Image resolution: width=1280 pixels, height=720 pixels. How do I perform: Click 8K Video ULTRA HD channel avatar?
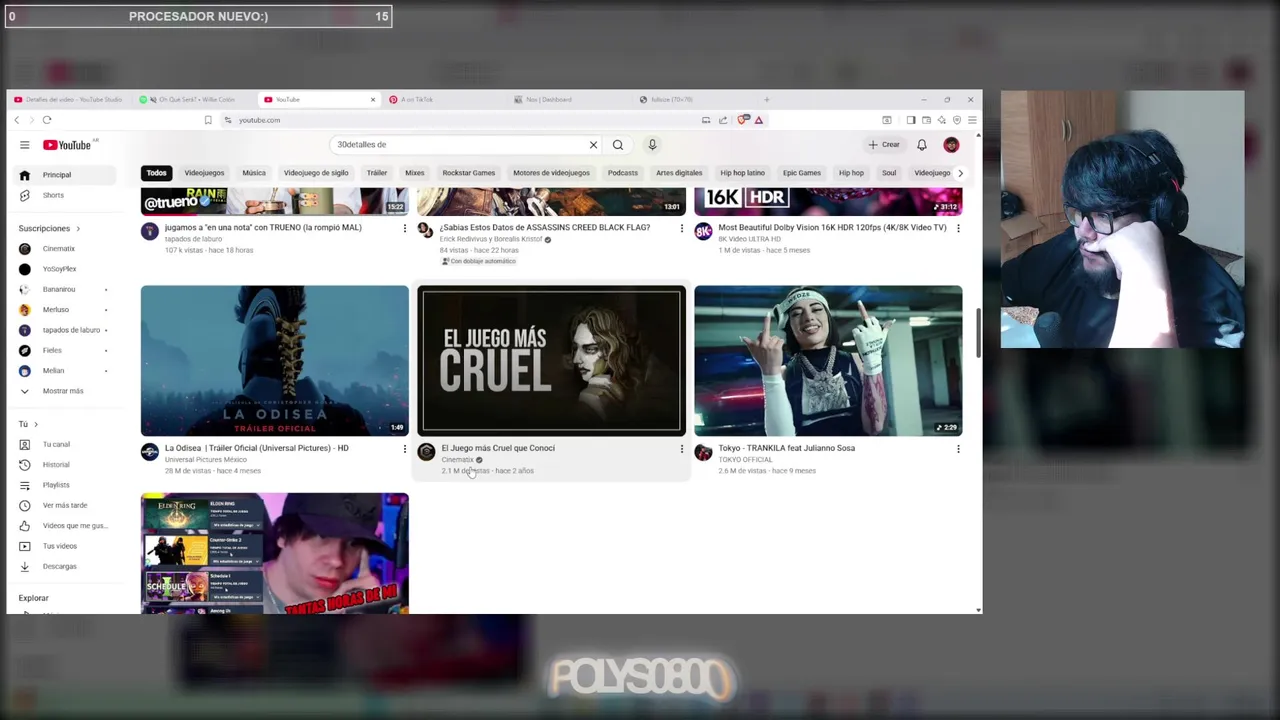(x=703, y=231)
